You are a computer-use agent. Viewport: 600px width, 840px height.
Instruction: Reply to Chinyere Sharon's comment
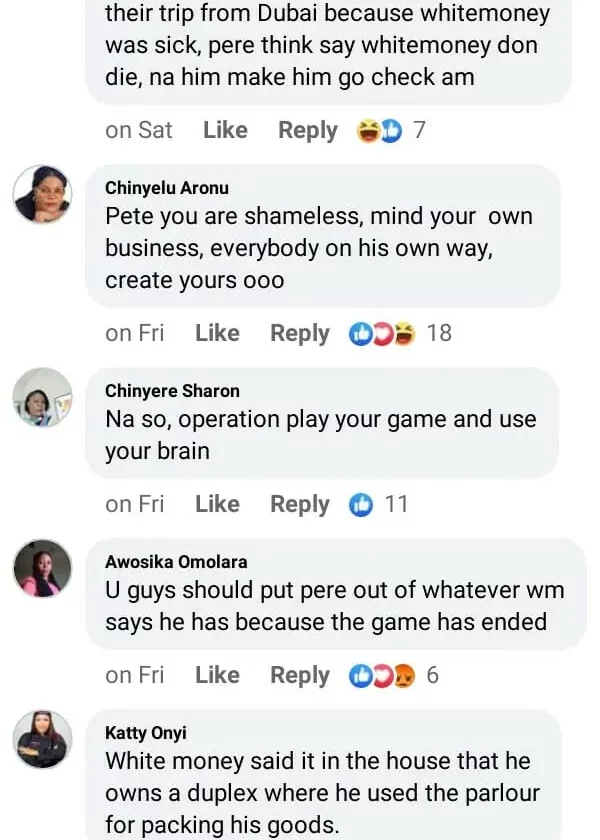point(299,505)
